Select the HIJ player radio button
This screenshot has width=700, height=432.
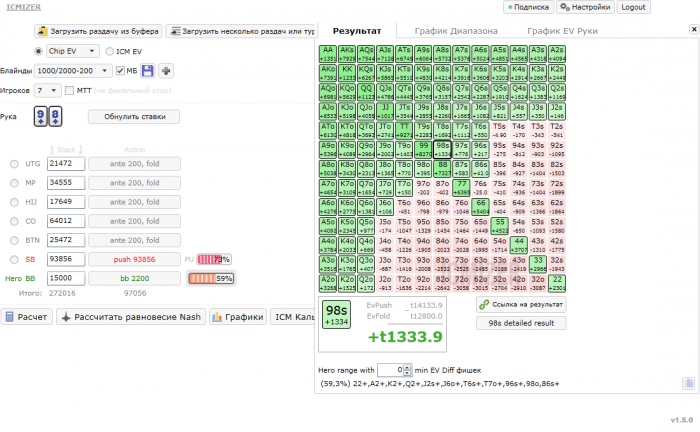14,202
